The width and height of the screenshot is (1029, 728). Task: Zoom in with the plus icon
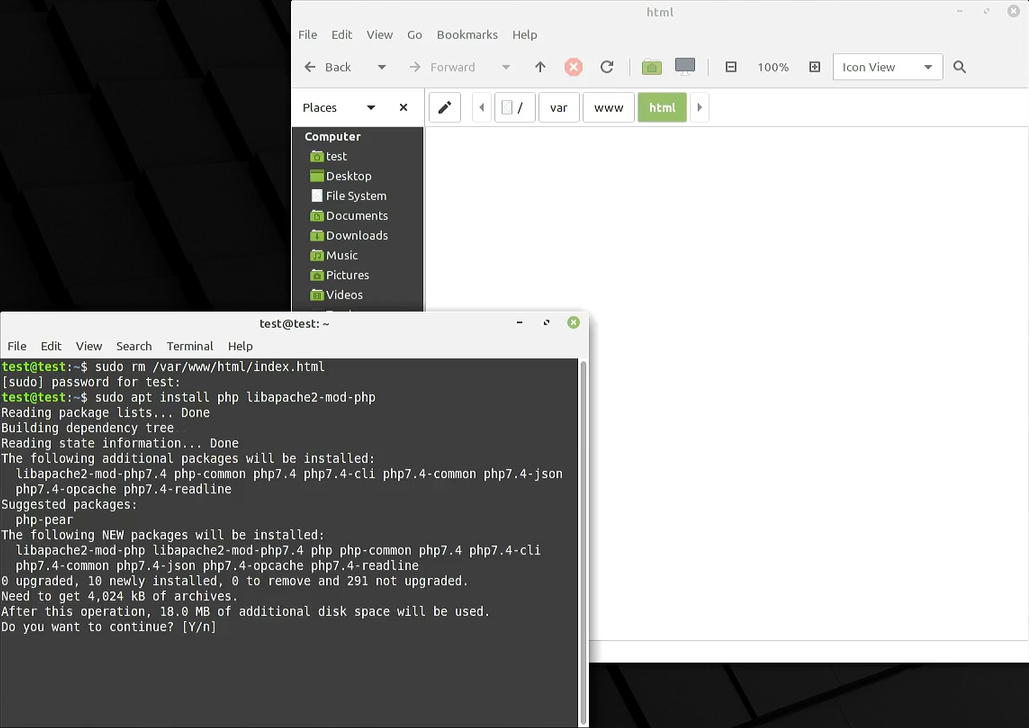click(x=814, y=67)
